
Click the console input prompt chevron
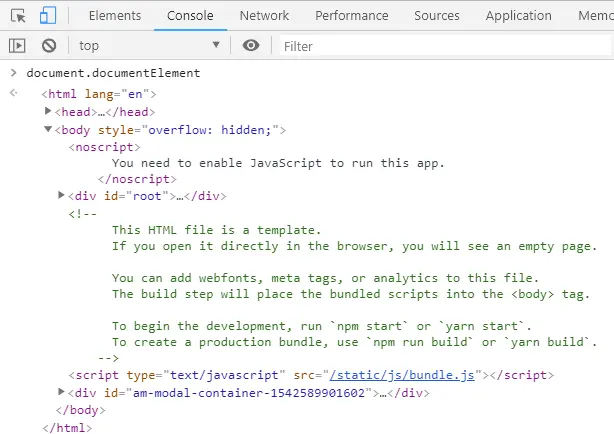[14, 73]
